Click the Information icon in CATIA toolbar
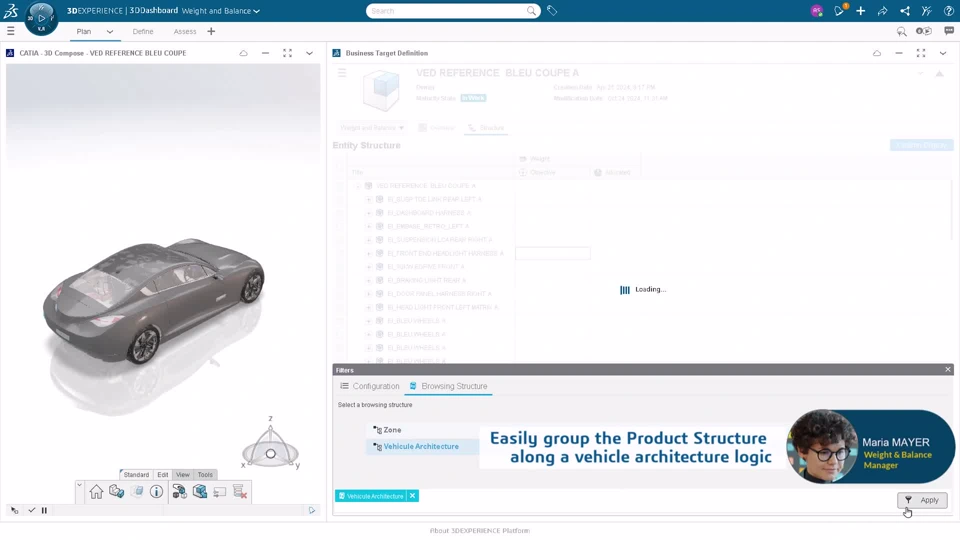This screenshot has height=540, width=960. point(157,492)
